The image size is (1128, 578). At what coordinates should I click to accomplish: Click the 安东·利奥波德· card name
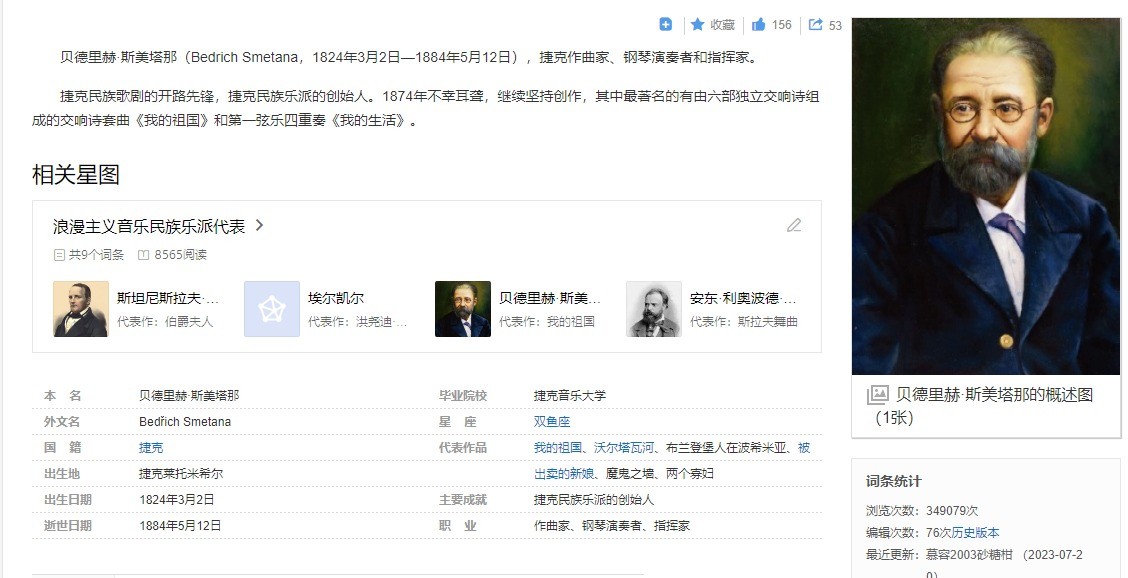[x=743, y=298]
